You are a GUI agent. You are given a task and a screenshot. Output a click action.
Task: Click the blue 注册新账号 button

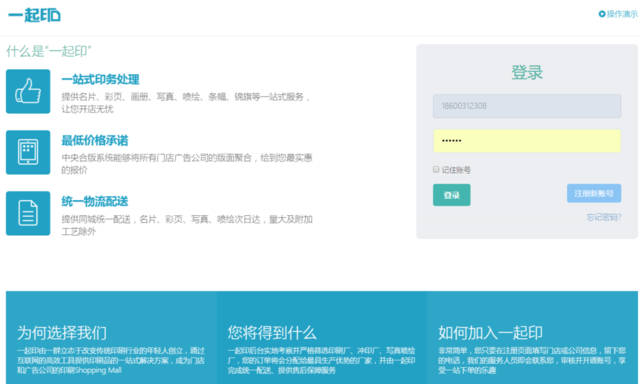pos(594,193)
